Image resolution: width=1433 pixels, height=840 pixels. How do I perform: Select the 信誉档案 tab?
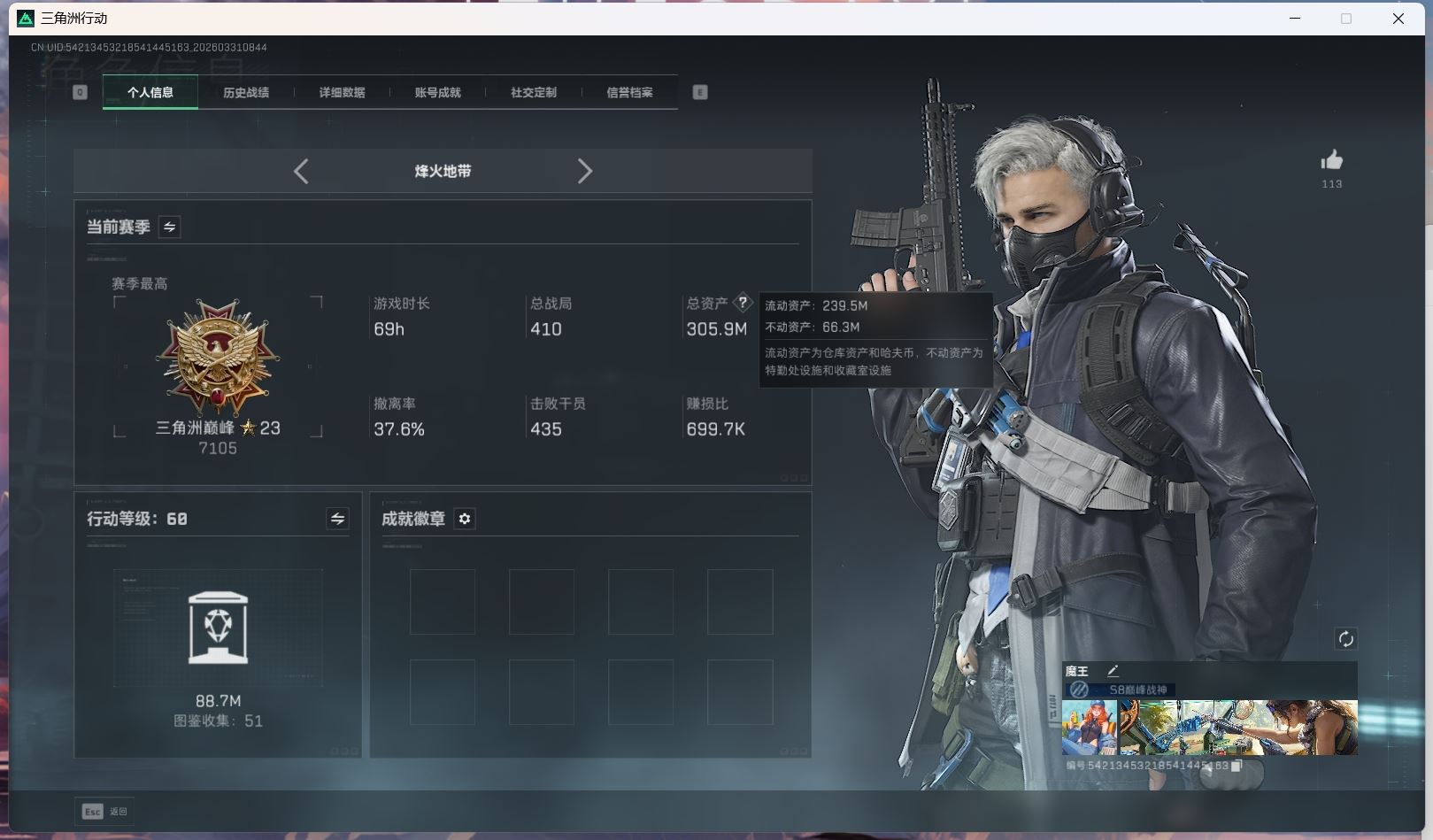629,92
